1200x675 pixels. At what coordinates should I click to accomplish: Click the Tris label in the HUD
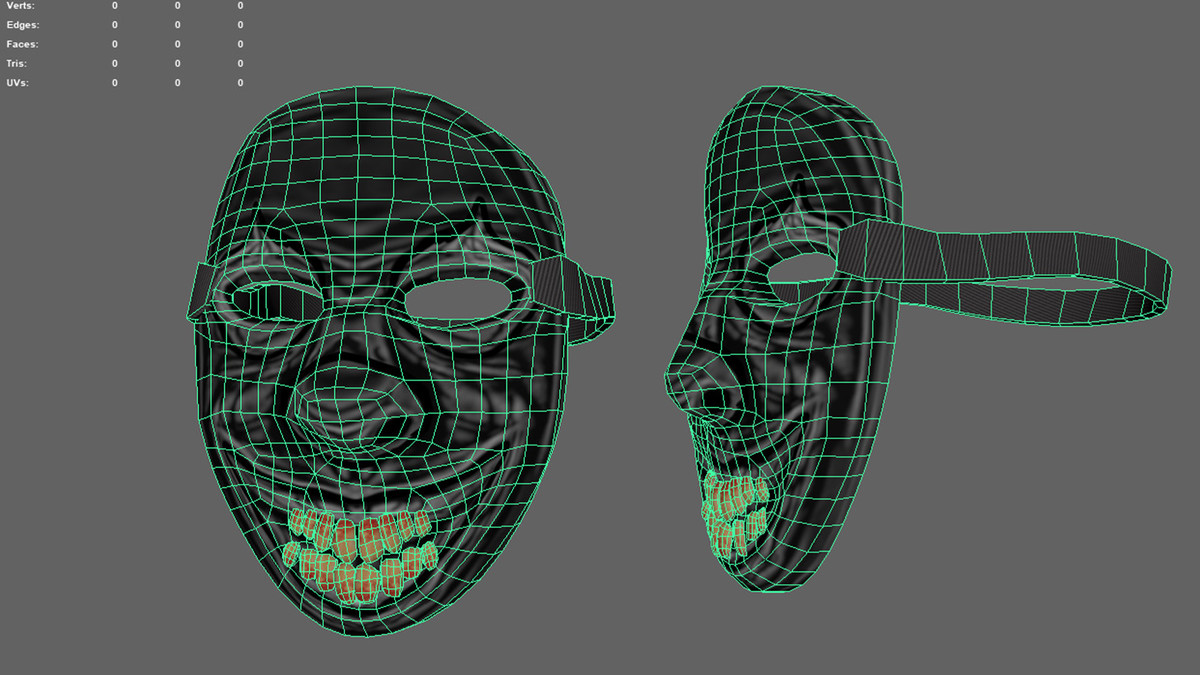18,63
